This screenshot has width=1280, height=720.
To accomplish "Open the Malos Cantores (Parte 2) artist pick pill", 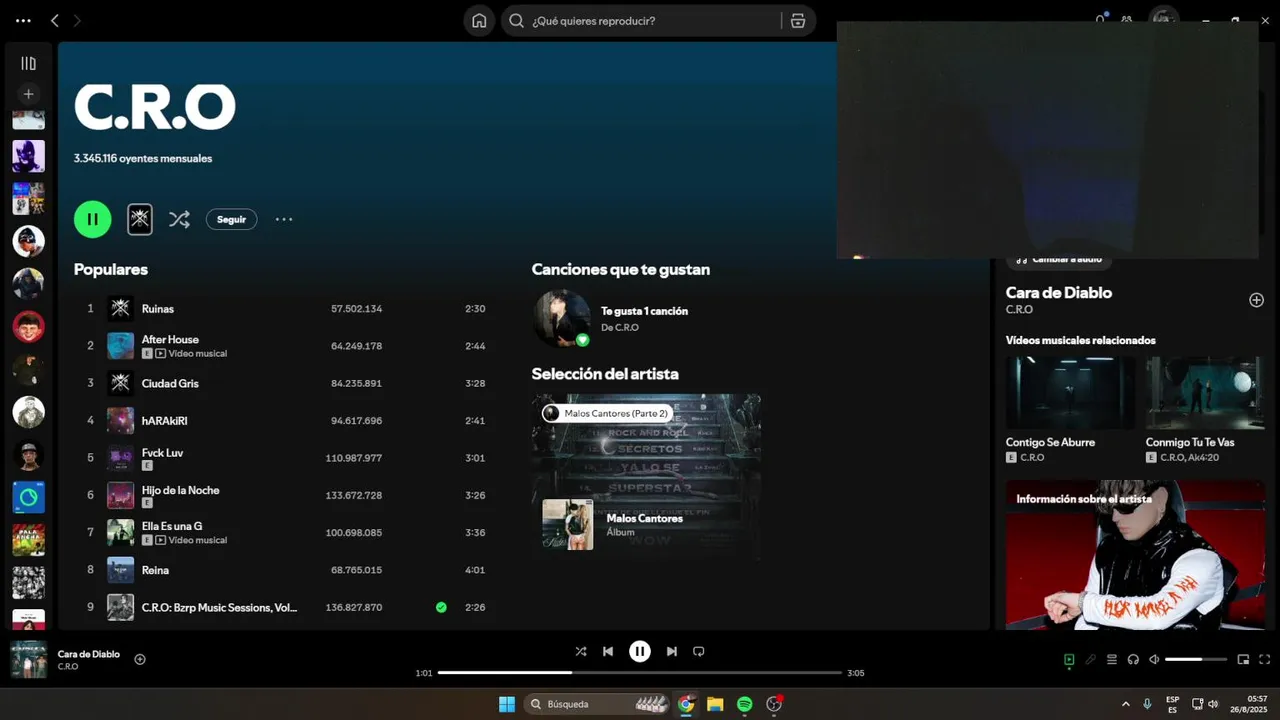I will [607, 413].
